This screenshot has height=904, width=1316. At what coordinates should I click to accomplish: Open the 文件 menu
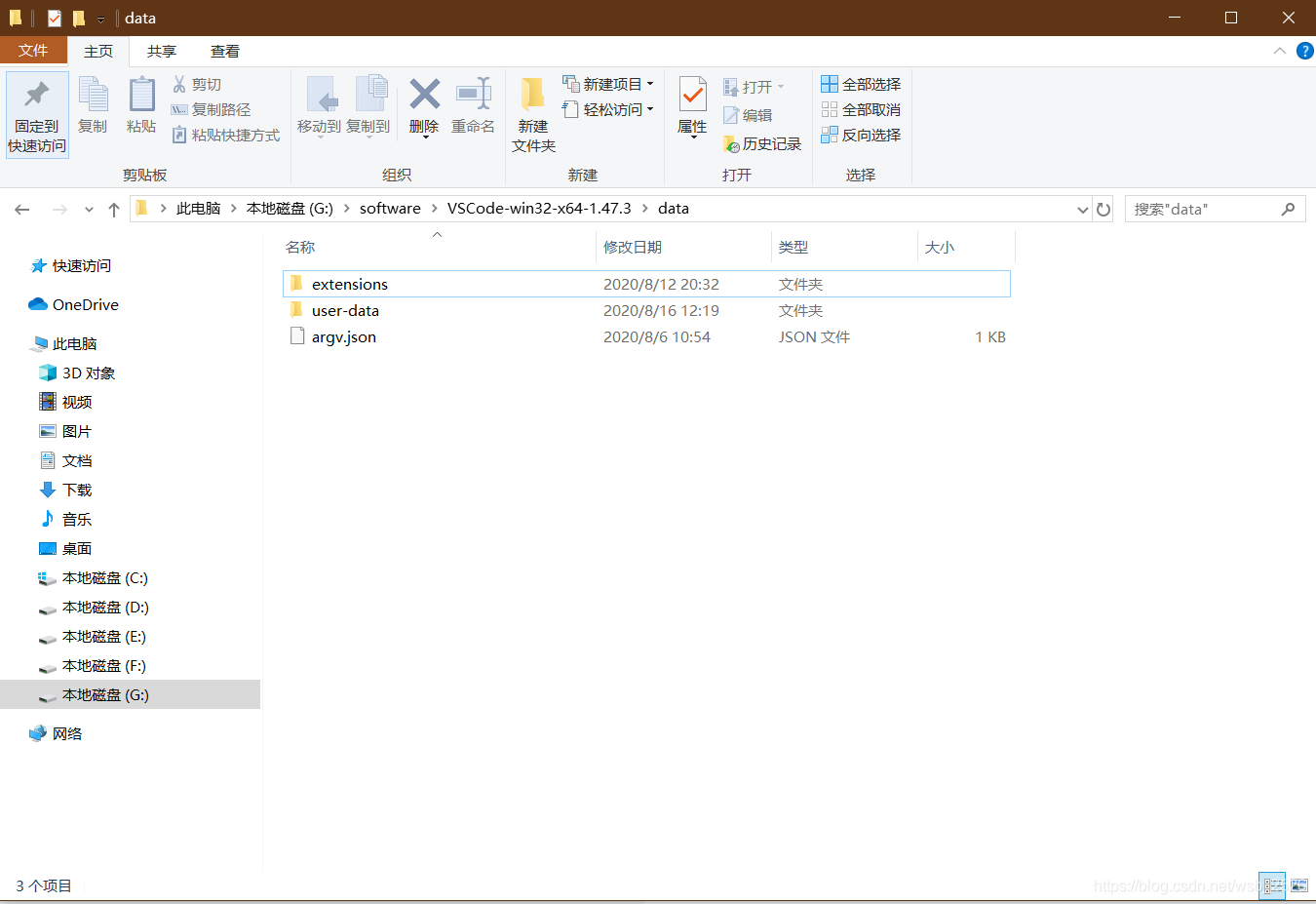34,51
